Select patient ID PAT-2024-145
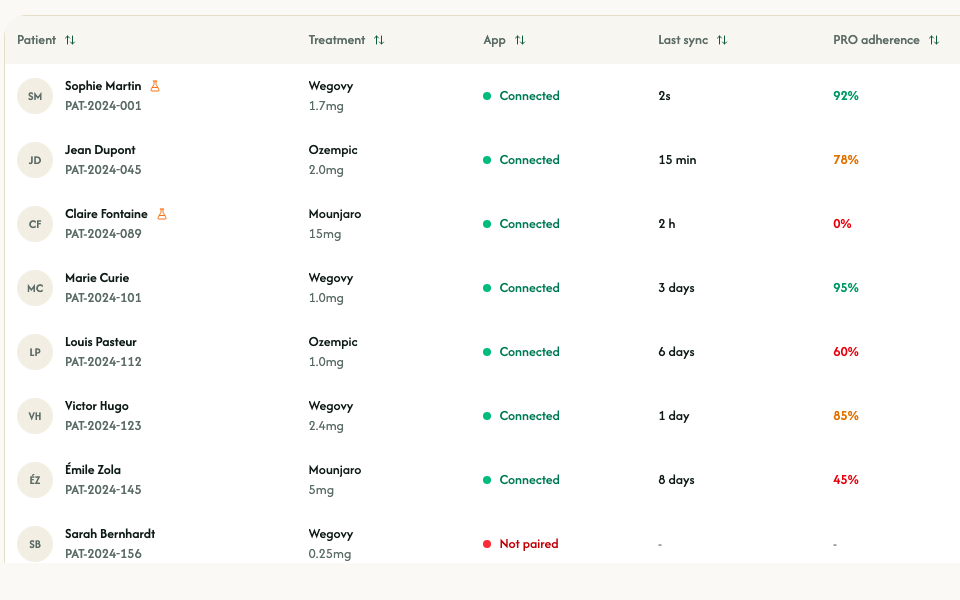 pyautogui.click(x=103, y=490)
